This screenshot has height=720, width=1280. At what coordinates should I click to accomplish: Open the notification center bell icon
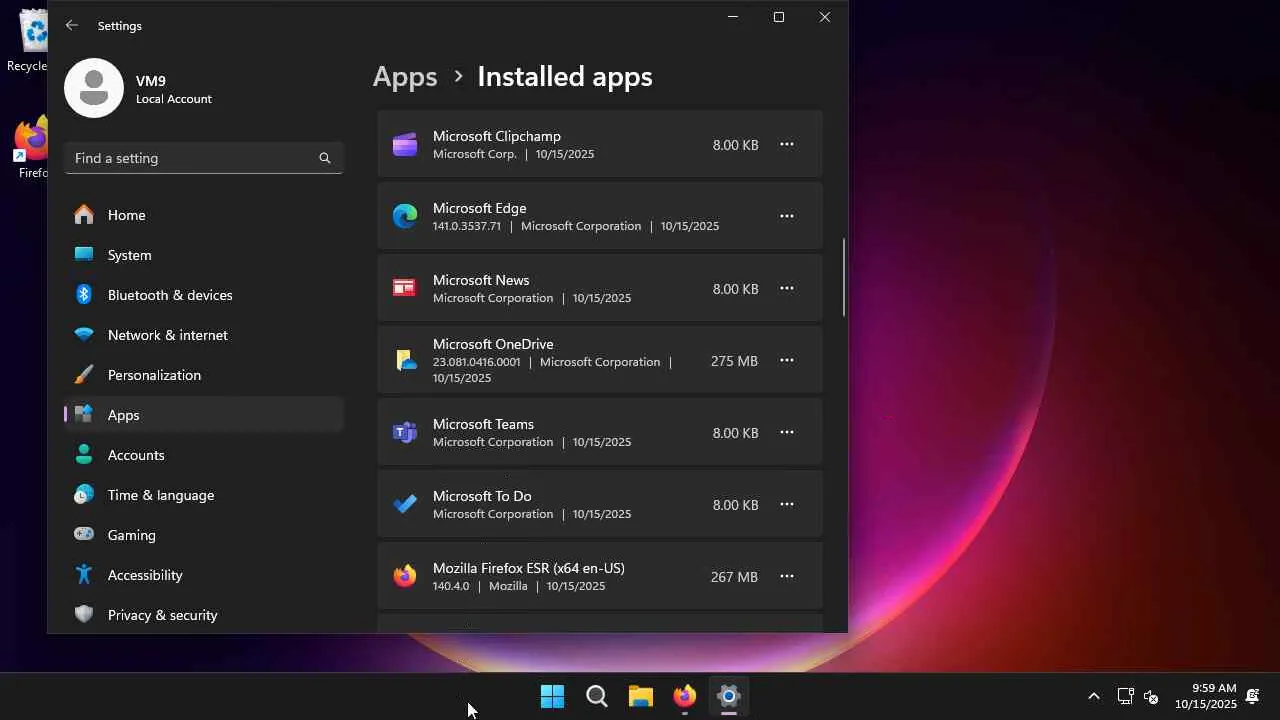[x=1252, y=696]
